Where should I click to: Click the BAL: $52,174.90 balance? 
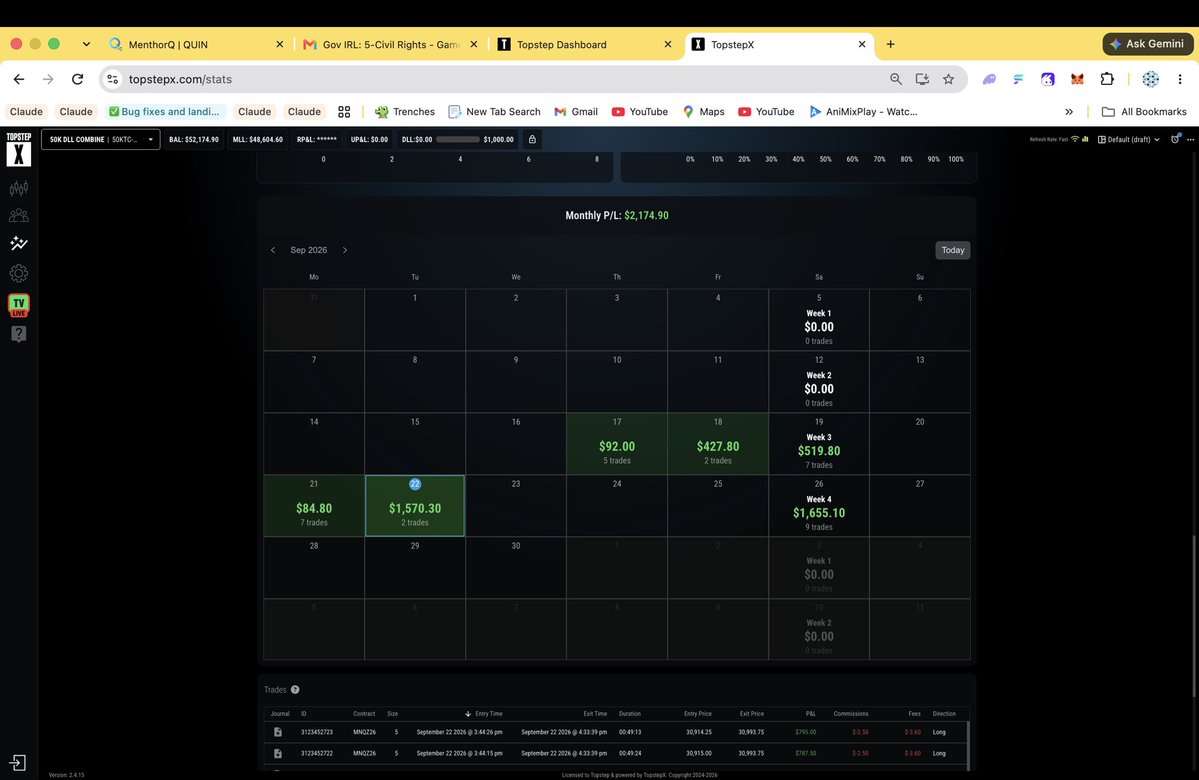pos(193,139)
